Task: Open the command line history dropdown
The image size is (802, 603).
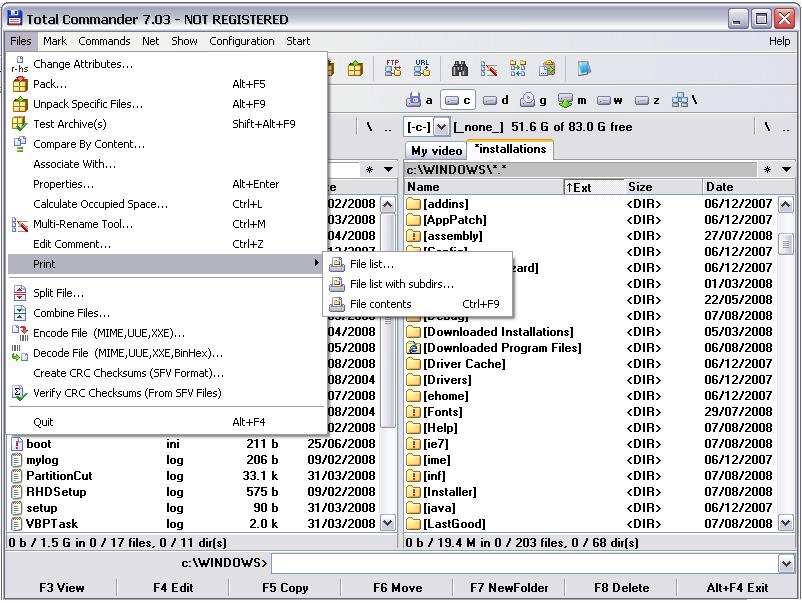Action: (786, 563)
